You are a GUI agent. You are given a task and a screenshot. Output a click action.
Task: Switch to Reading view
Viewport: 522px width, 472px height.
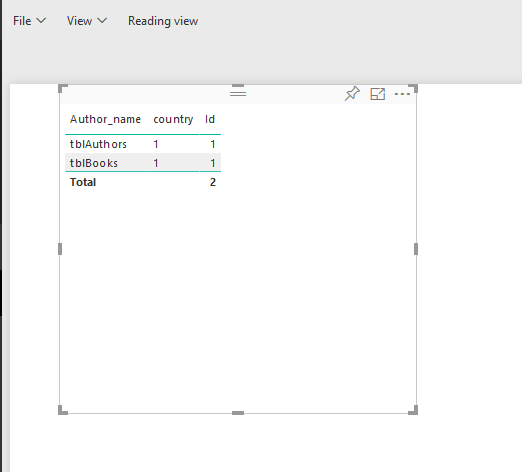(163, 21)
